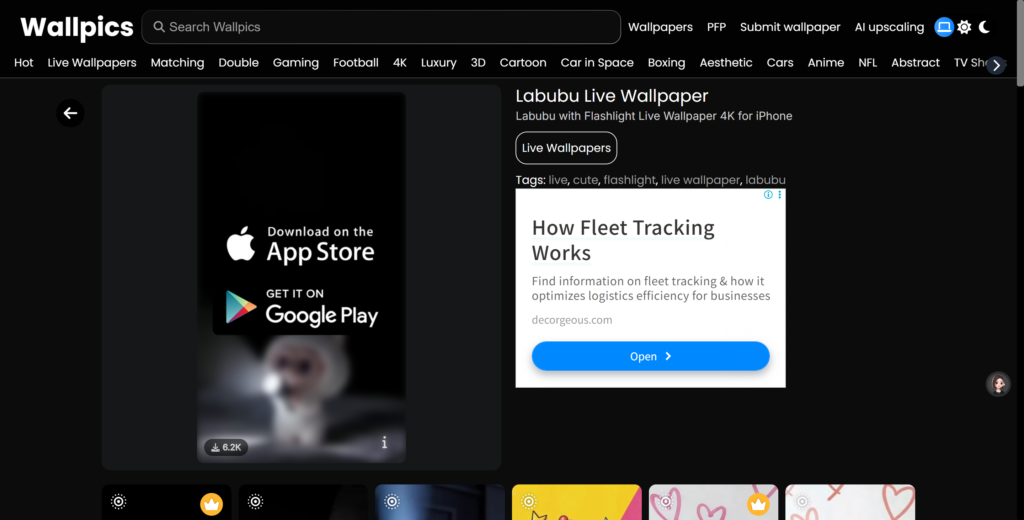Open wallpaper info 'i' icon

[384, 442]
